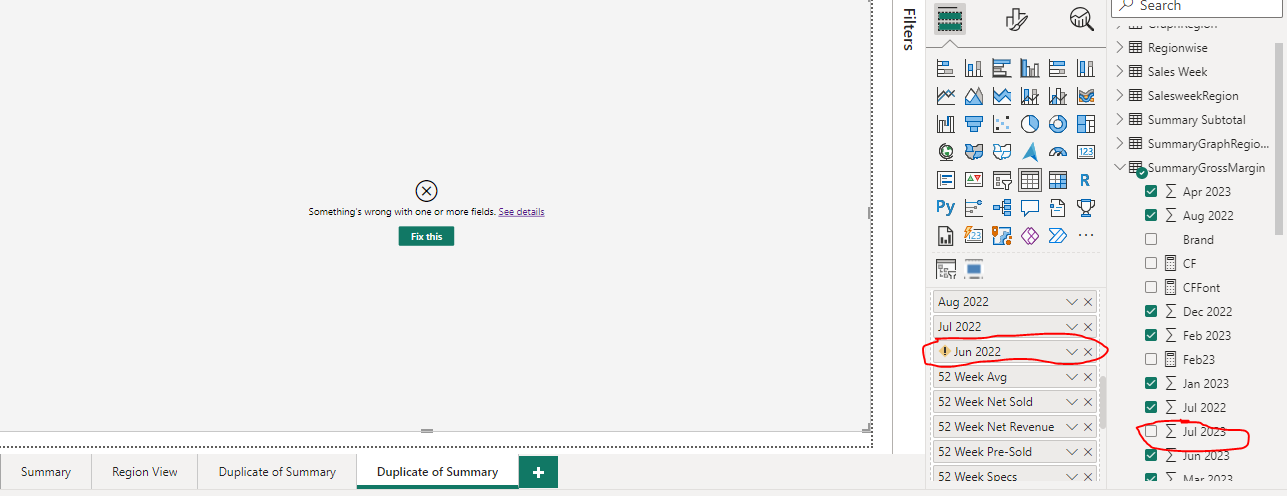Select the R script visual
The width and height of the screenshot is (1287, 496).
click(x=1085, y=180)
